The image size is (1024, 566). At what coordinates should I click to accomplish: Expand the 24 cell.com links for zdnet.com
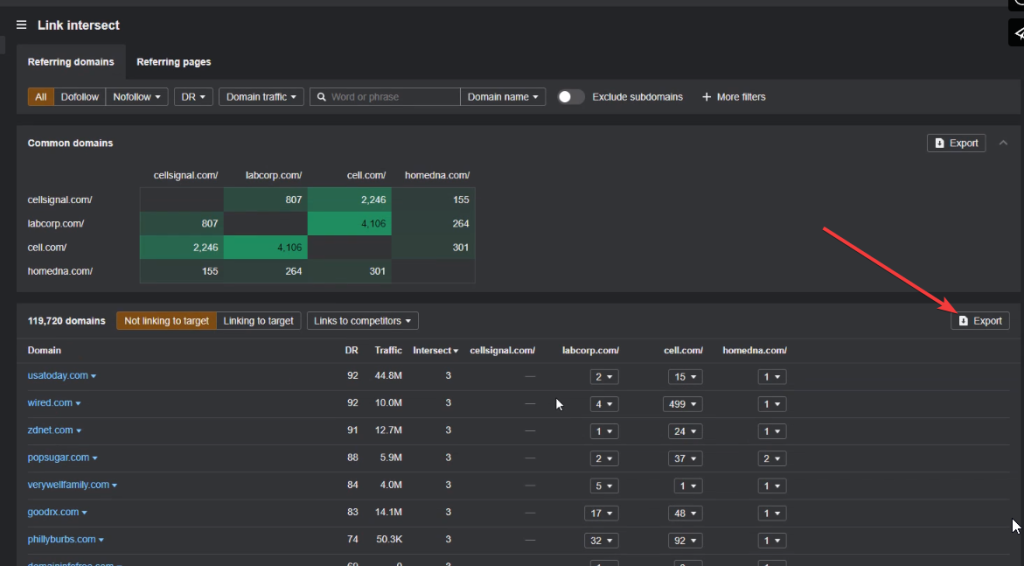[685, 431]
